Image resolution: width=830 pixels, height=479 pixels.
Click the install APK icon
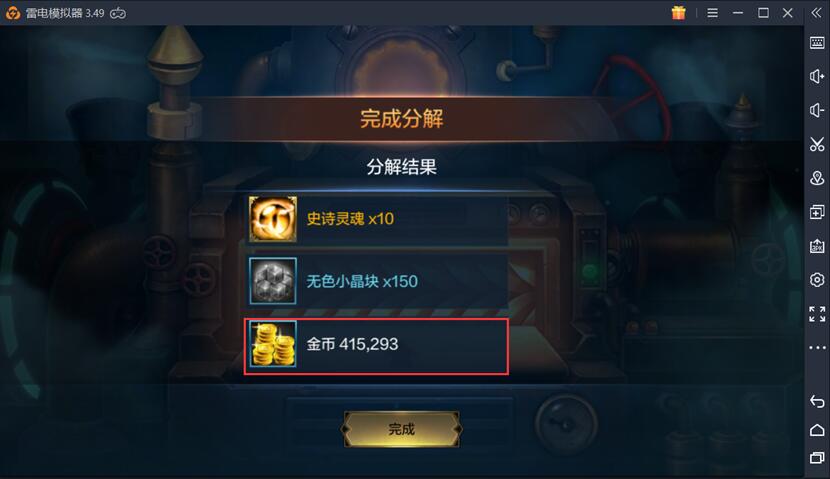click(x=817, y=246)
